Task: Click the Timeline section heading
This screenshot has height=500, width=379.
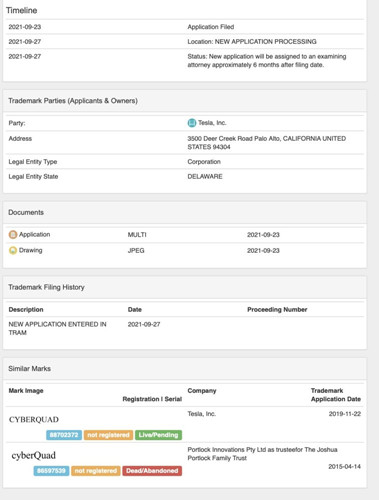Action: pos(22,11)
